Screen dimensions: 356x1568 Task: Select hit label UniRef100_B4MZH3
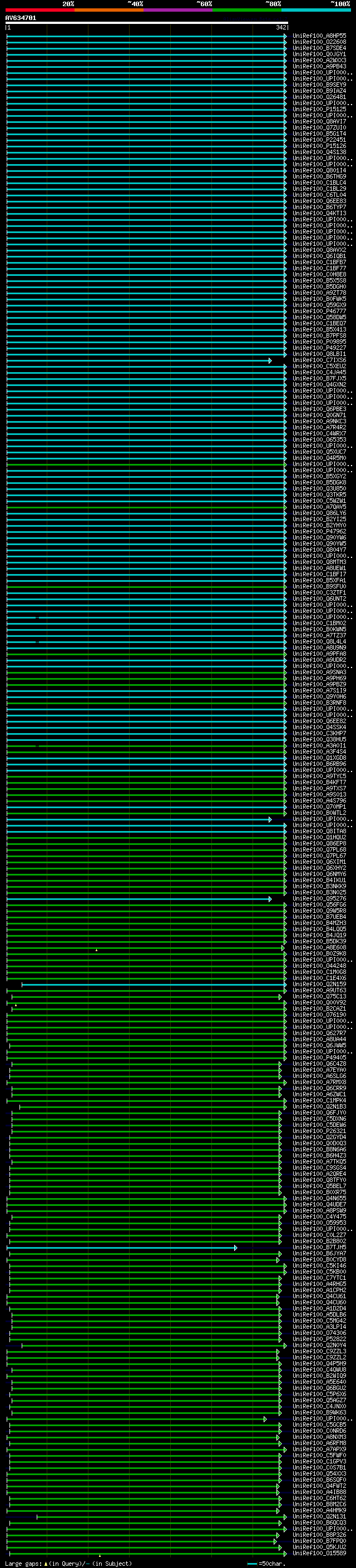(x=319, y=923)
